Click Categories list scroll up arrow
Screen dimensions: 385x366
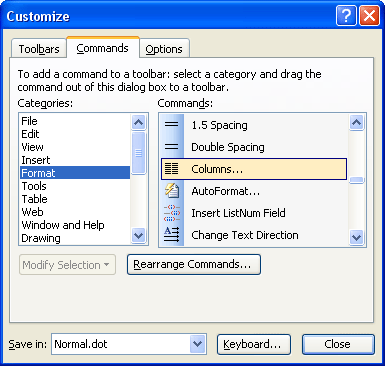point(138,122)
